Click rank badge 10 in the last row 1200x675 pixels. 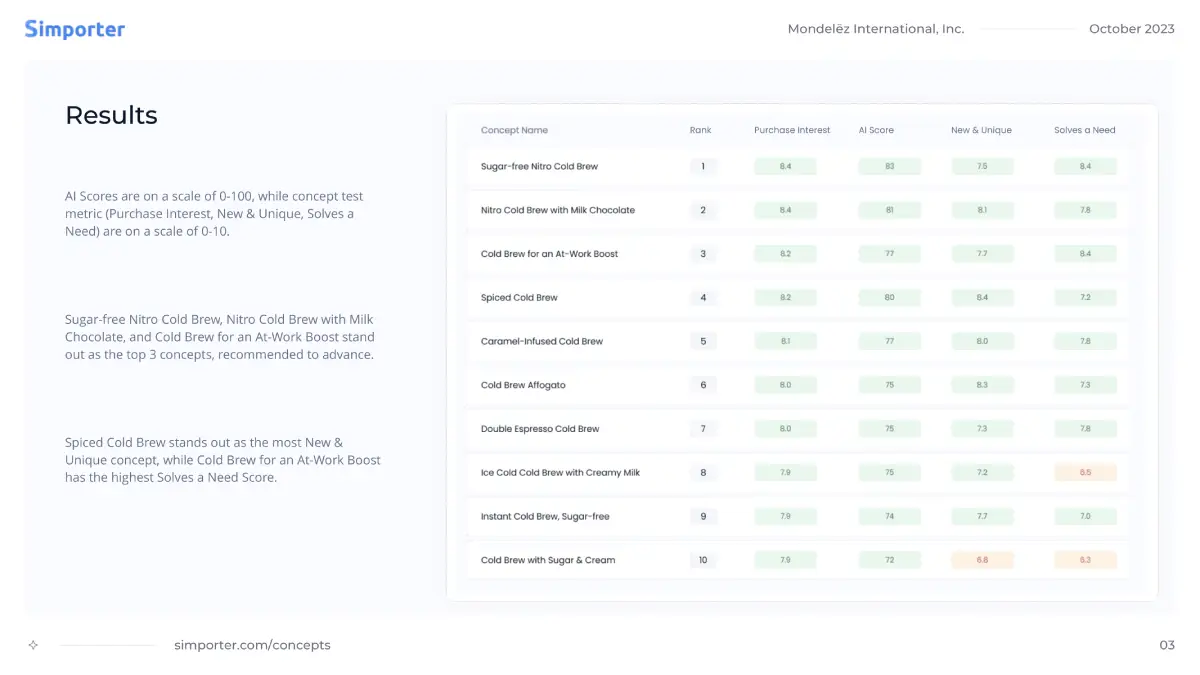pyautogui.click(x=703, y=560)
